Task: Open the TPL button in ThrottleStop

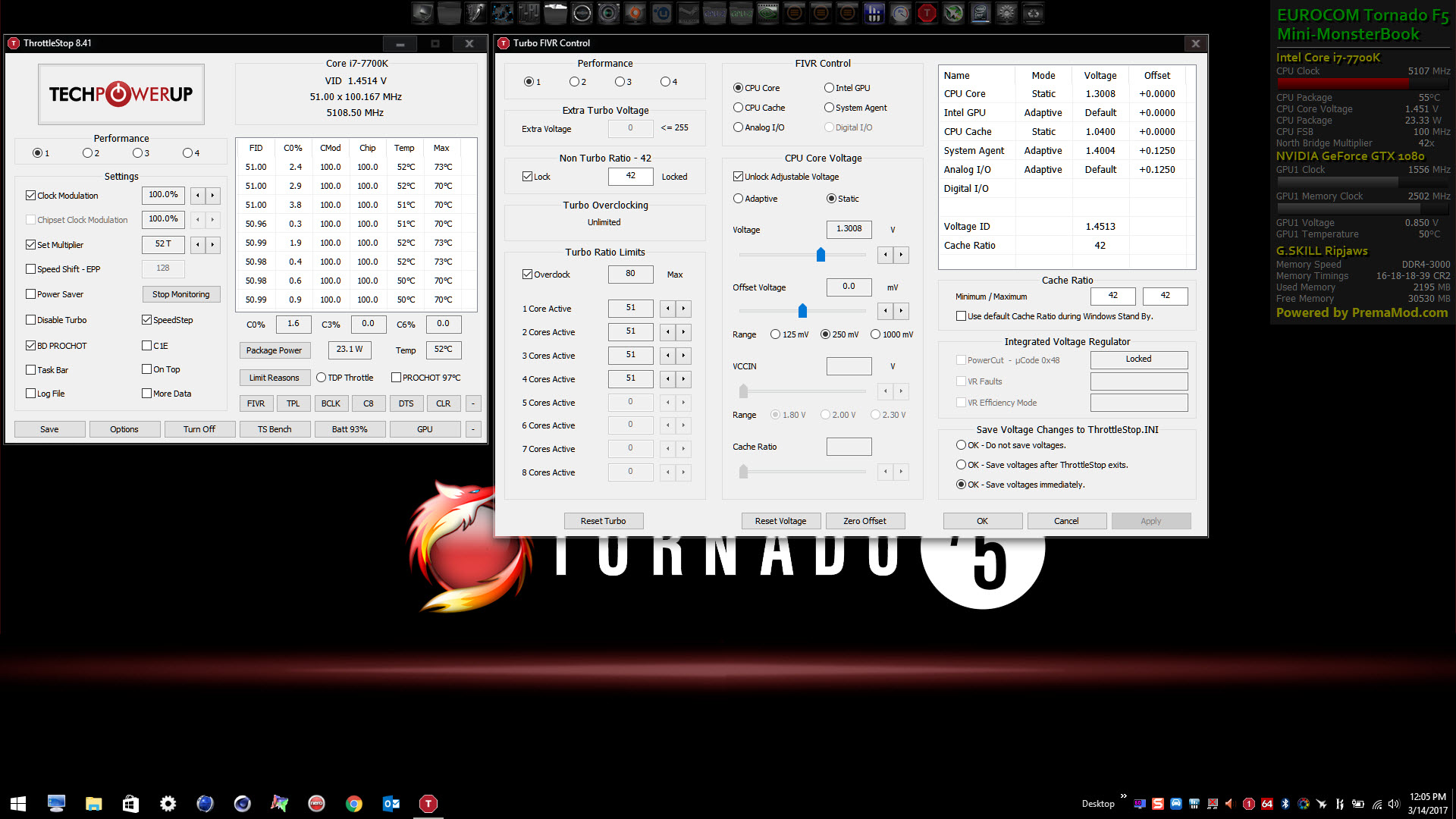Action: point(293,403)
